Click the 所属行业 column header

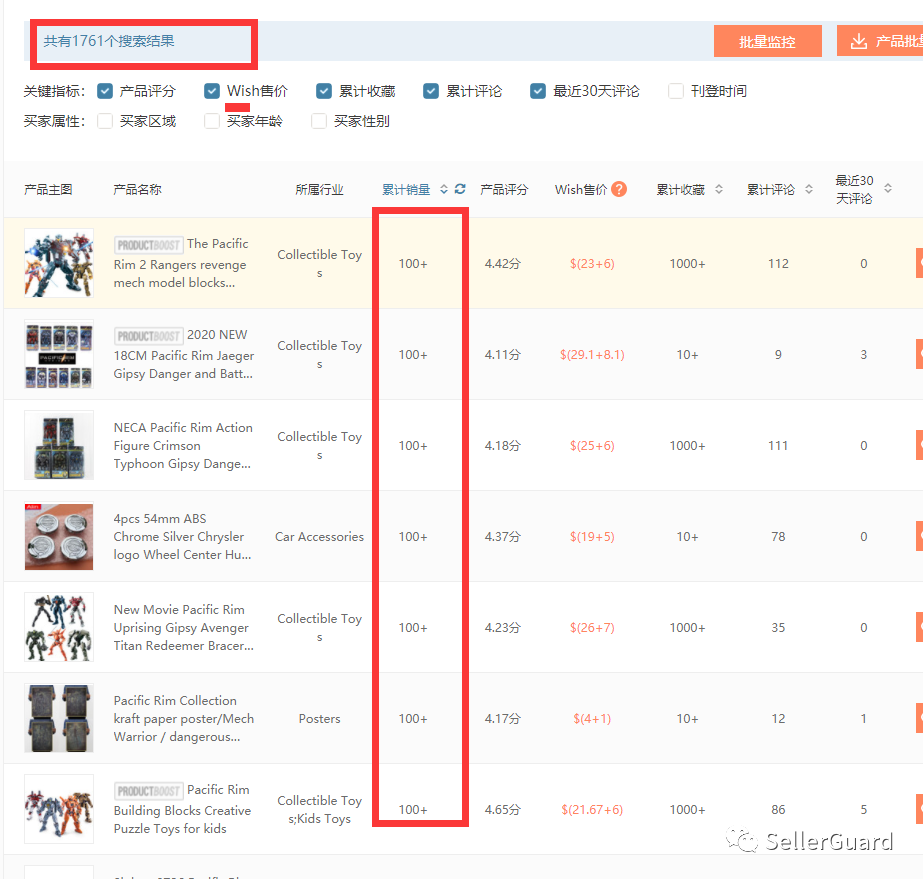tap(319, 189)
